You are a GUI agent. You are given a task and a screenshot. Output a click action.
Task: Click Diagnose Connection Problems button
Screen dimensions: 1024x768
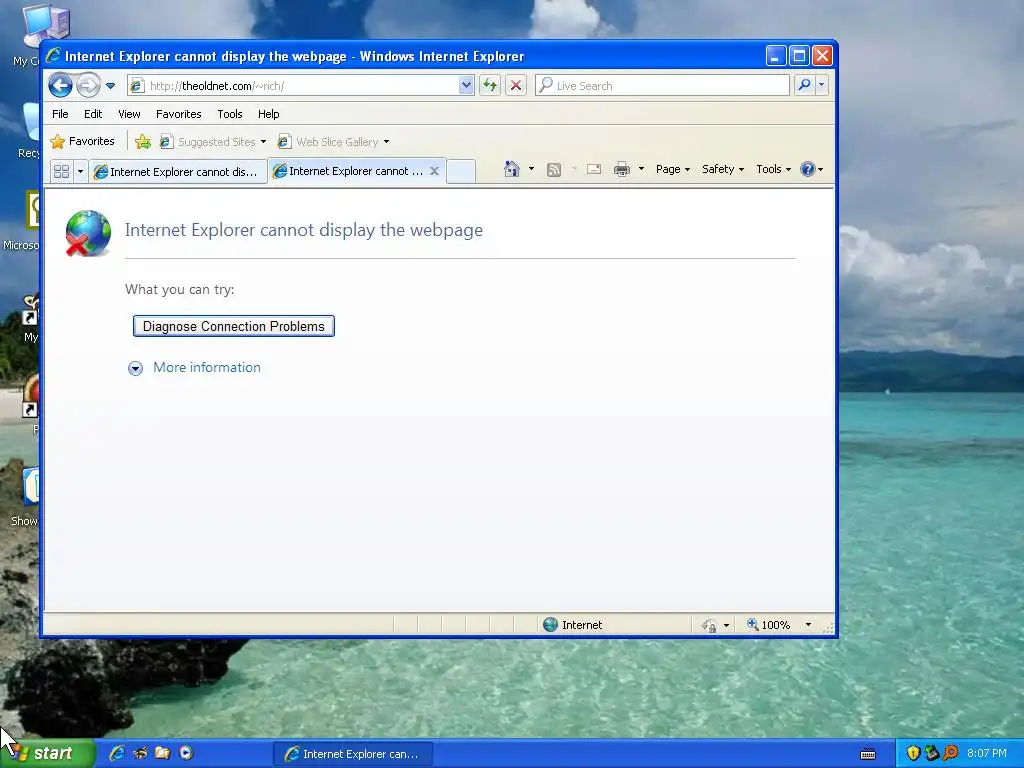coord(234,326)
